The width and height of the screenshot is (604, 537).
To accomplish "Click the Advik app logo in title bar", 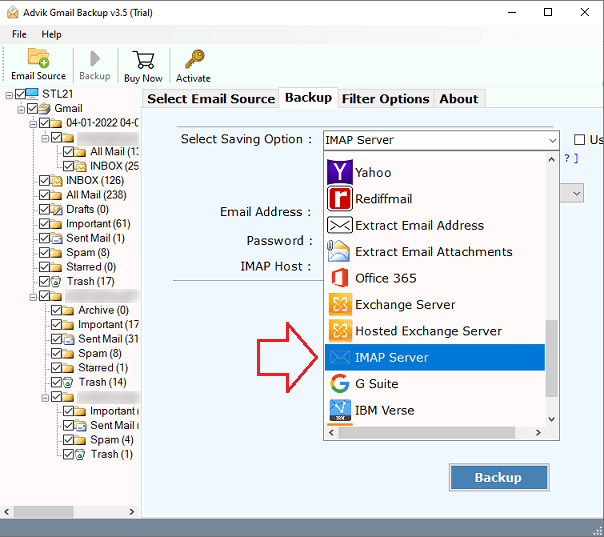I will [12, 13].
